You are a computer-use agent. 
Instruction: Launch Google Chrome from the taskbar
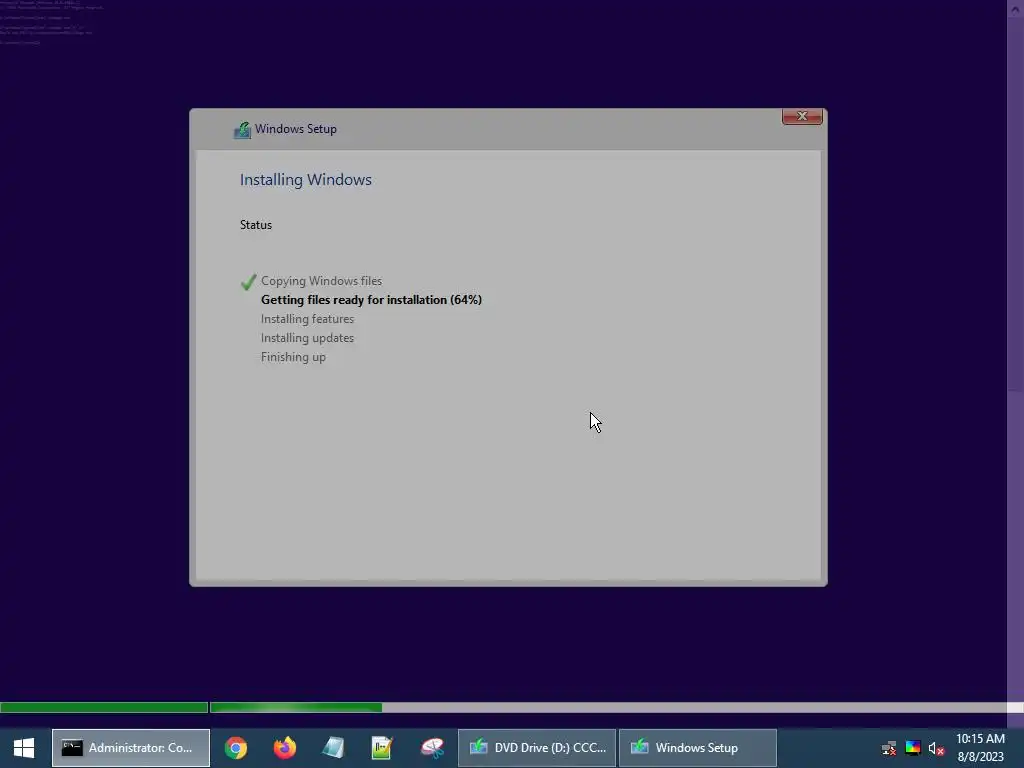pos(236,748)
